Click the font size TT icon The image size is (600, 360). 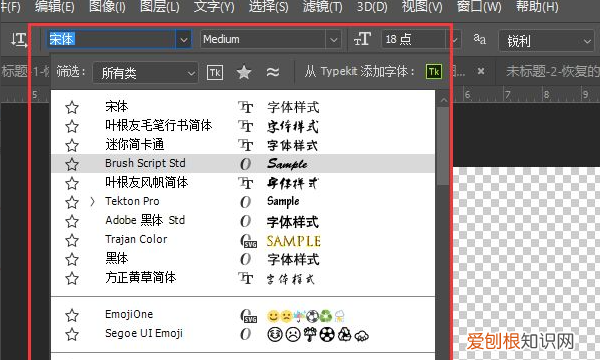362,39
